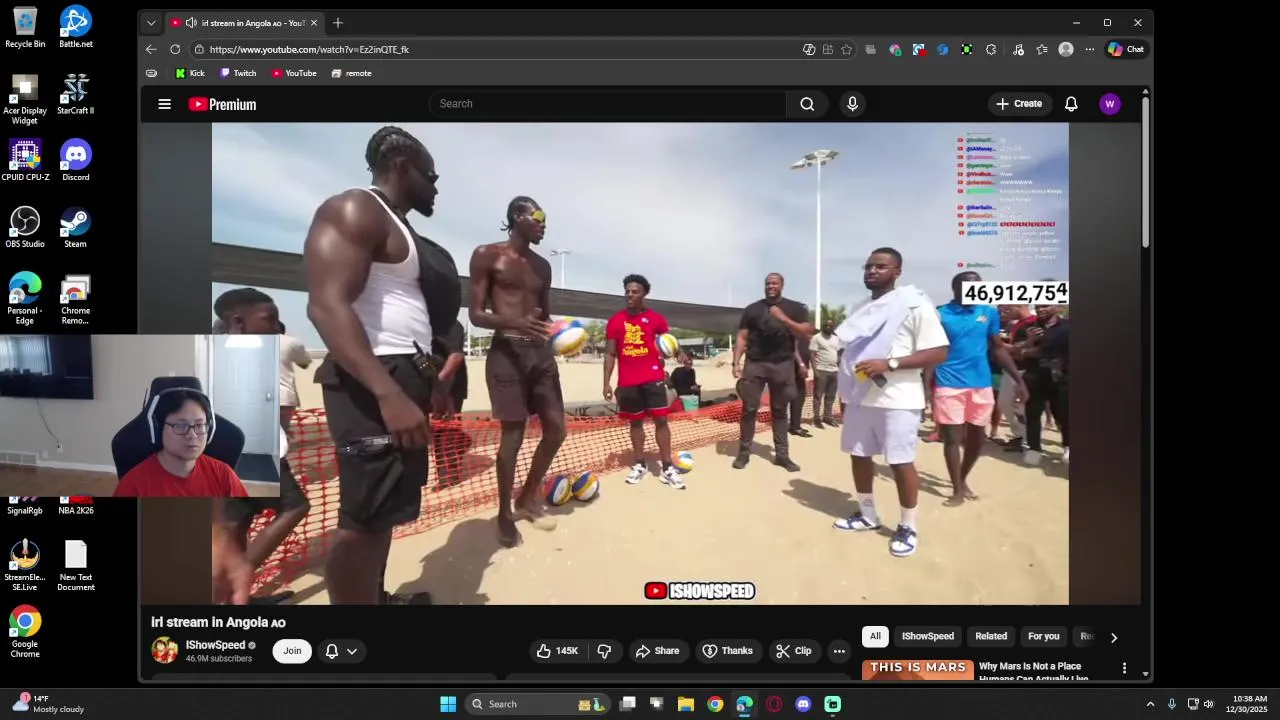The height and width of the screenshot is (720, 1280).
Task: Dislike the video with the thumbs-down
Action: point(604,651)
